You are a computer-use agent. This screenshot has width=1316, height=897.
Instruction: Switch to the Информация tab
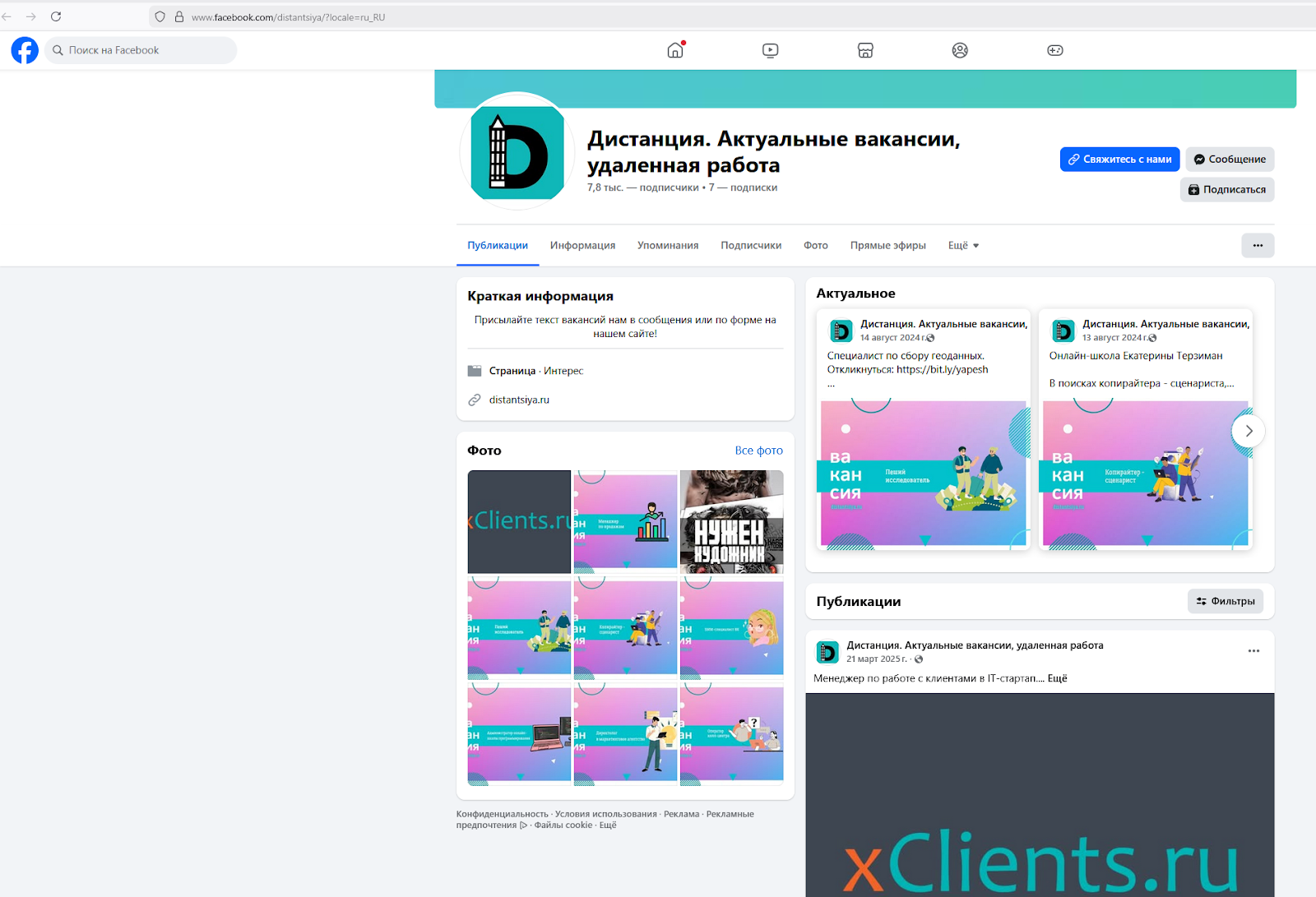tap(582, 245)
